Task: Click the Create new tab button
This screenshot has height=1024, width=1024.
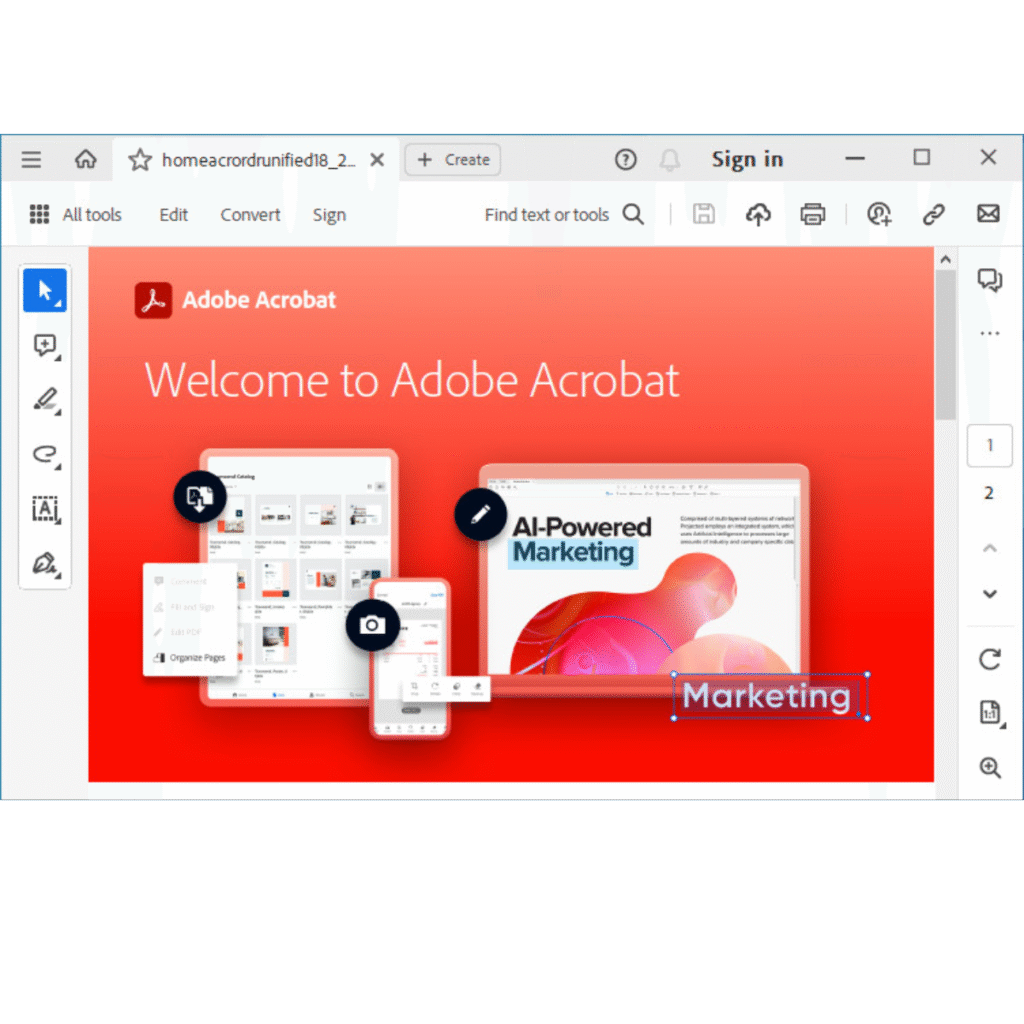Action: [x=453, y=160]
